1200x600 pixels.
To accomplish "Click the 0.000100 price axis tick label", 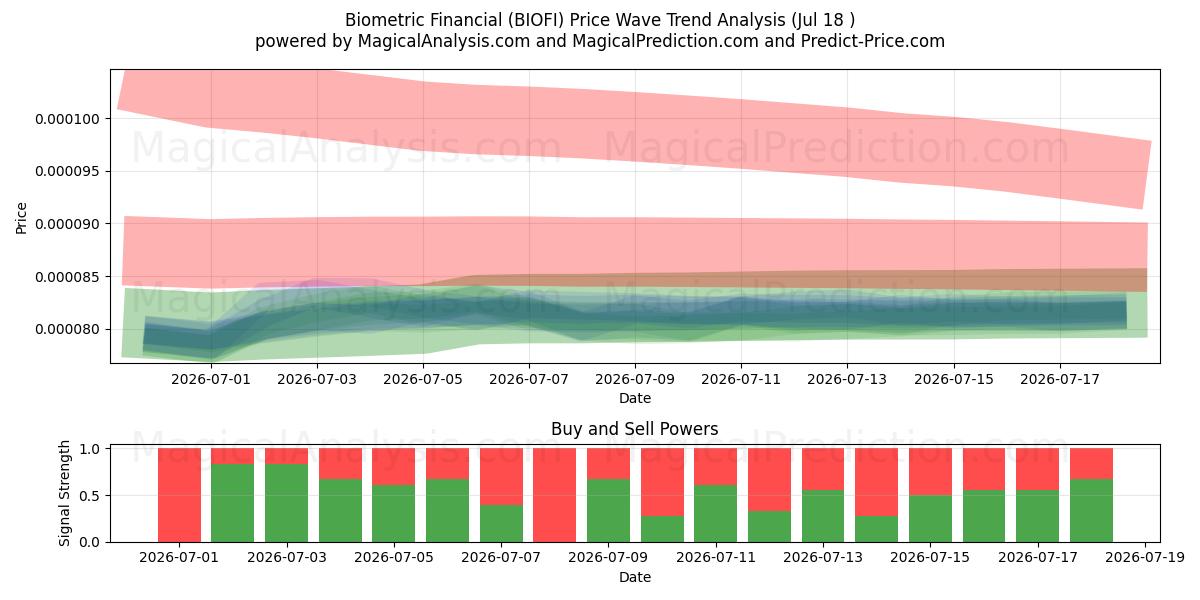I will point(68,119).
